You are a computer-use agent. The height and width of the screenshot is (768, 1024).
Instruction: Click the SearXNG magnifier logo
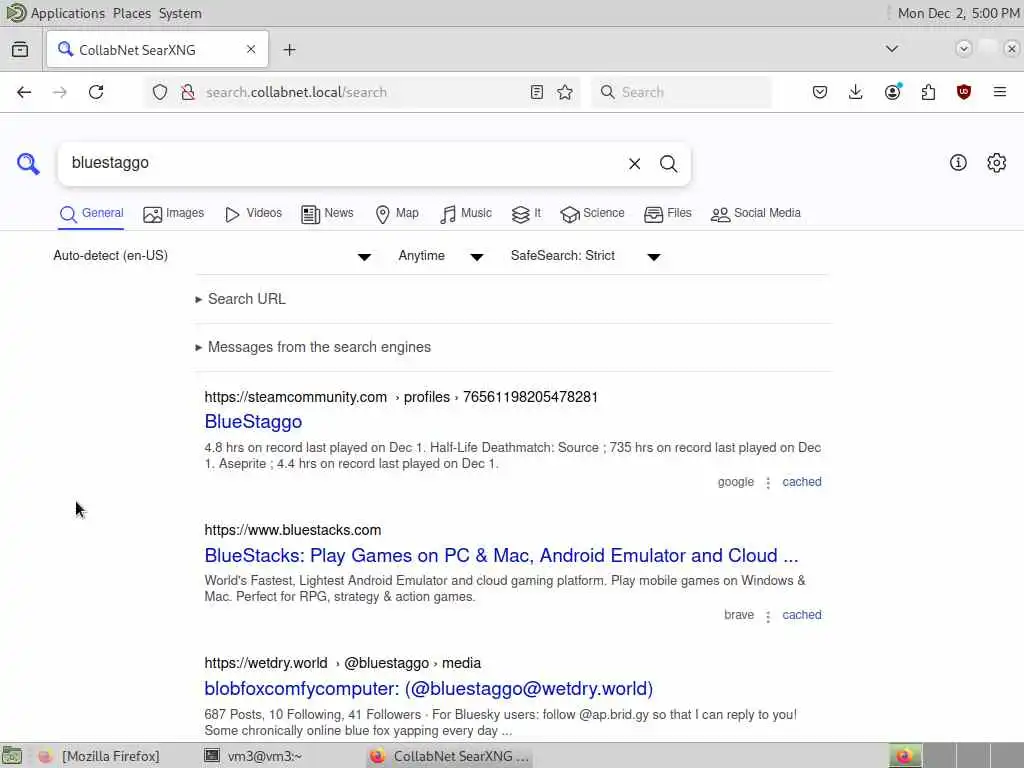pyautogui.click(x=28, y=163)
